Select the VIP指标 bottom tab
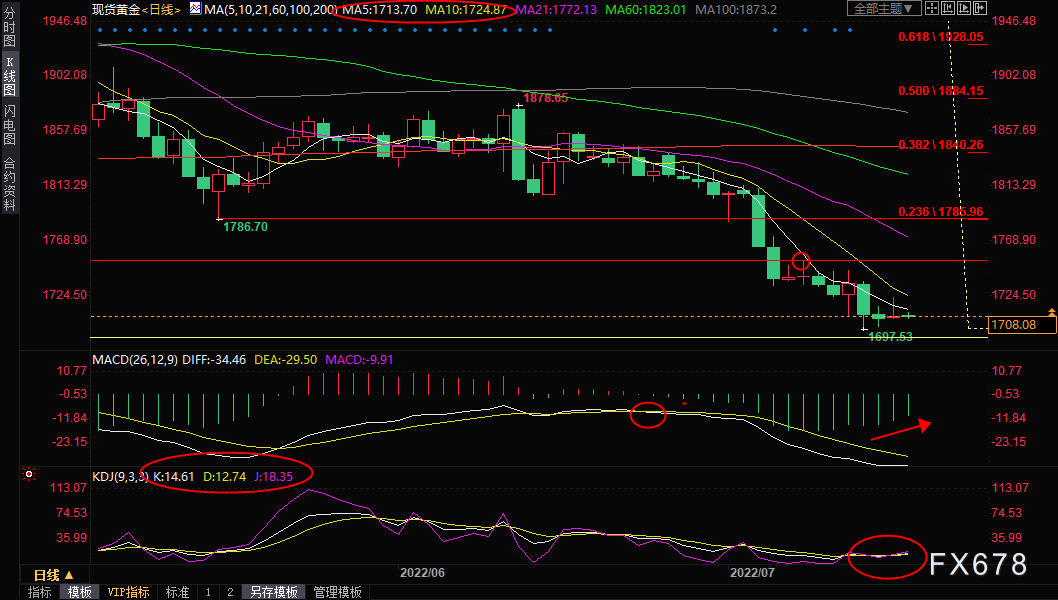Screen dimensions: 1058x600 point(128,592)
